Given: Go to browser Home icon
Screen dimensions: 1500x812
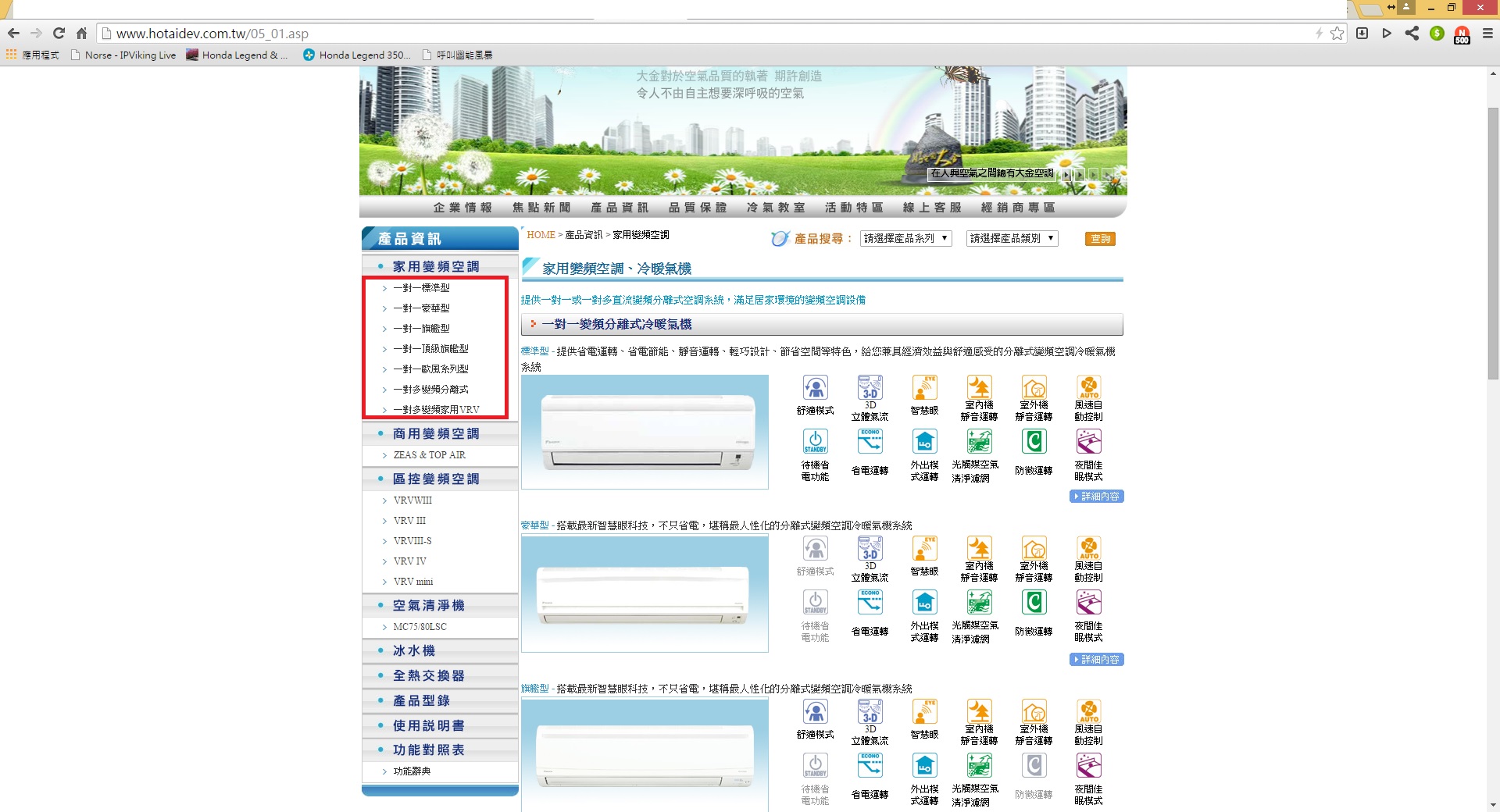Looking at the screenshot, I should pos(81,34).
